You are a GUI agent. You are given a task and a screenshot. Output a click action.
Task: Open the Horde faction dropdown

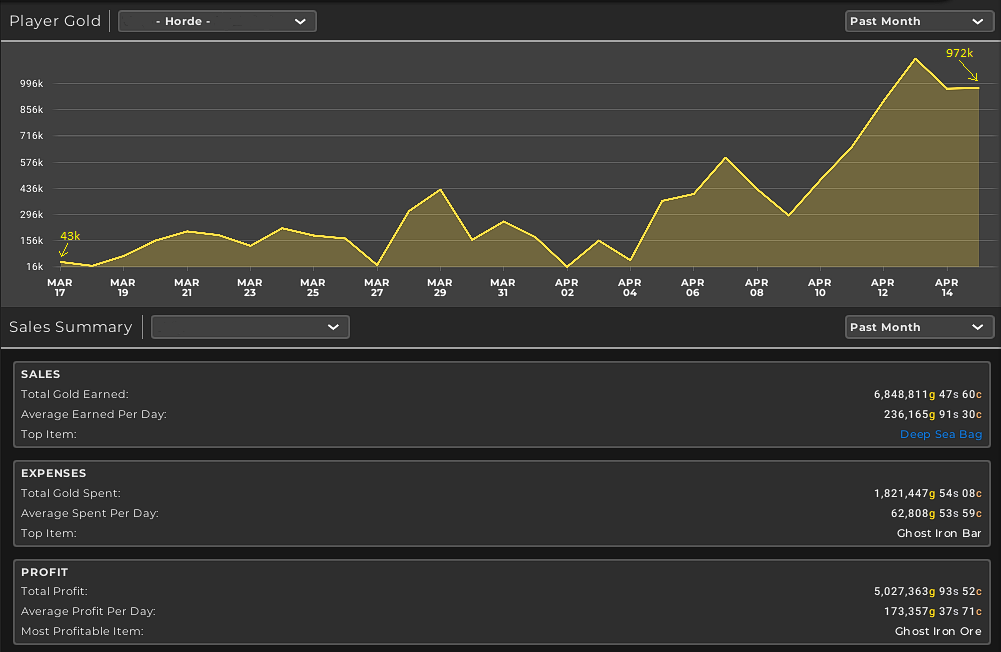click(x=217, y=21)
